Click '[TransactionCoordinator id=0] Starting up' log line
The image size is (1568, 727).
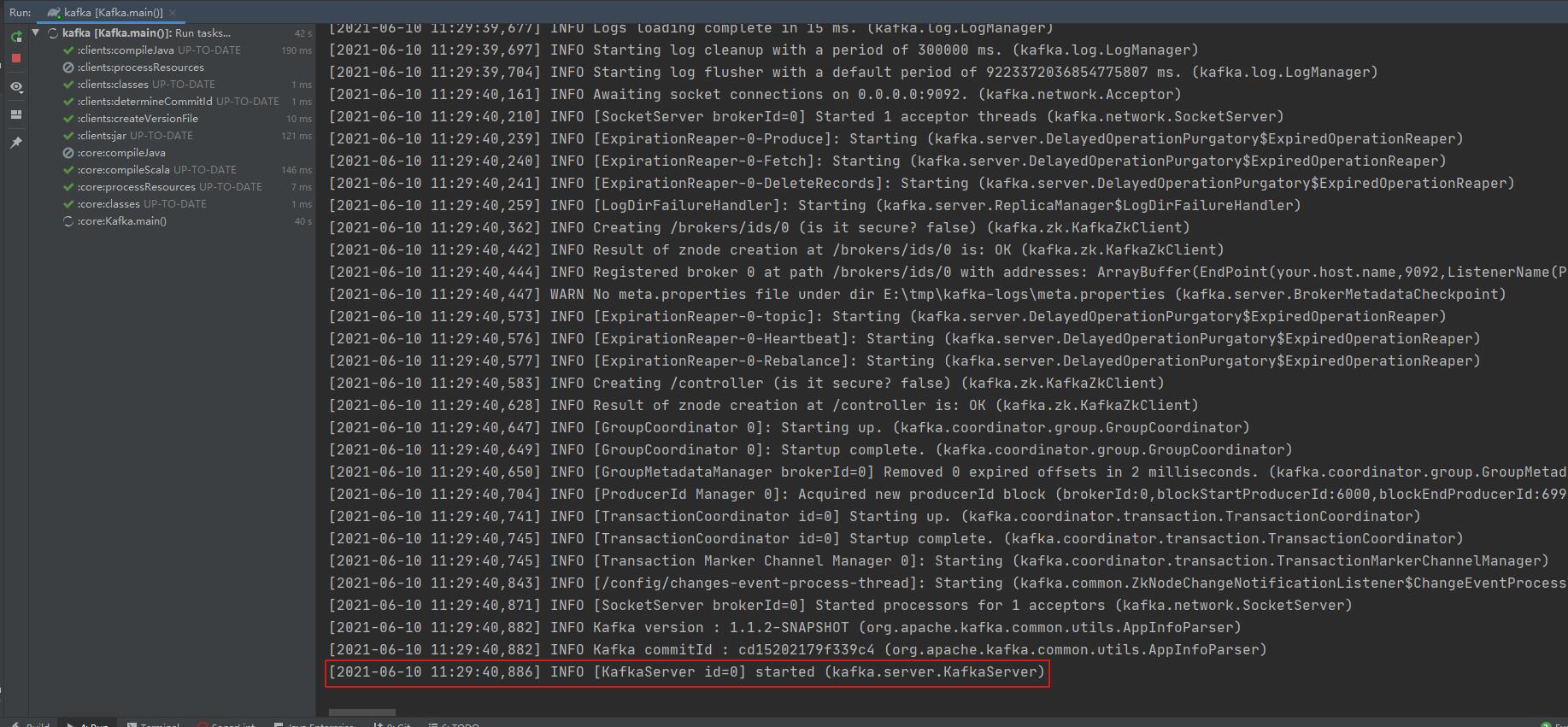(x=875, y=517)
